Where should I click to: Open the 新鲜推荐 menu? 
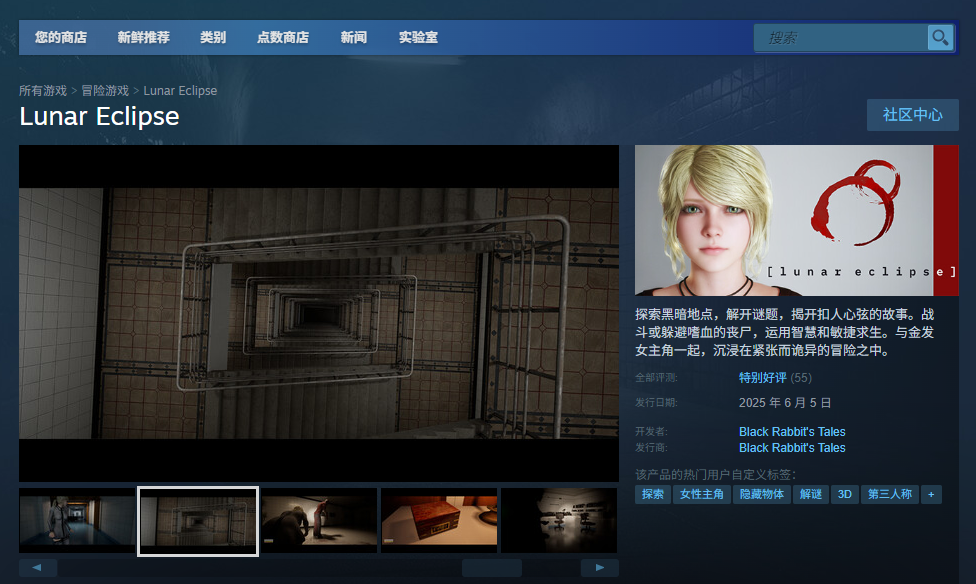coord(143,38)
